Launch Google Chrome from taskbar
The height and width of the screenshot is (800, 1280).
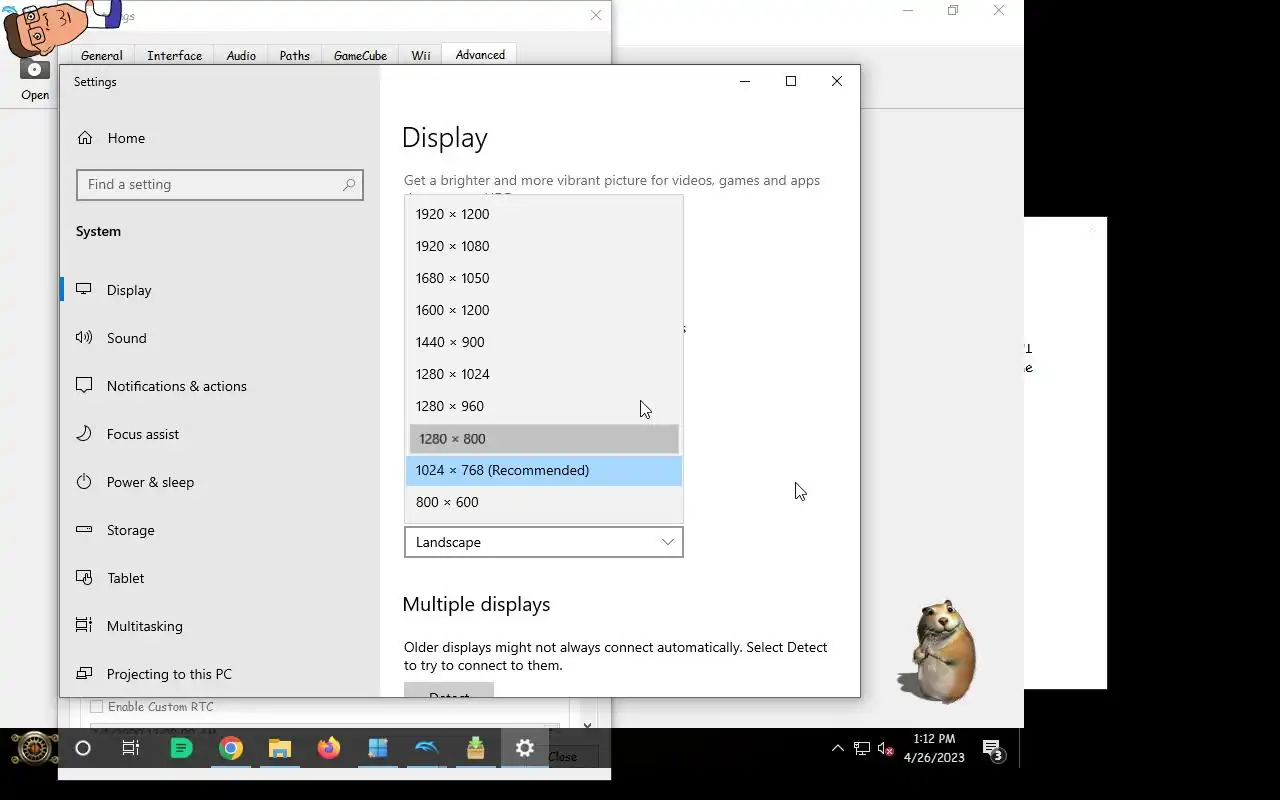231,748
